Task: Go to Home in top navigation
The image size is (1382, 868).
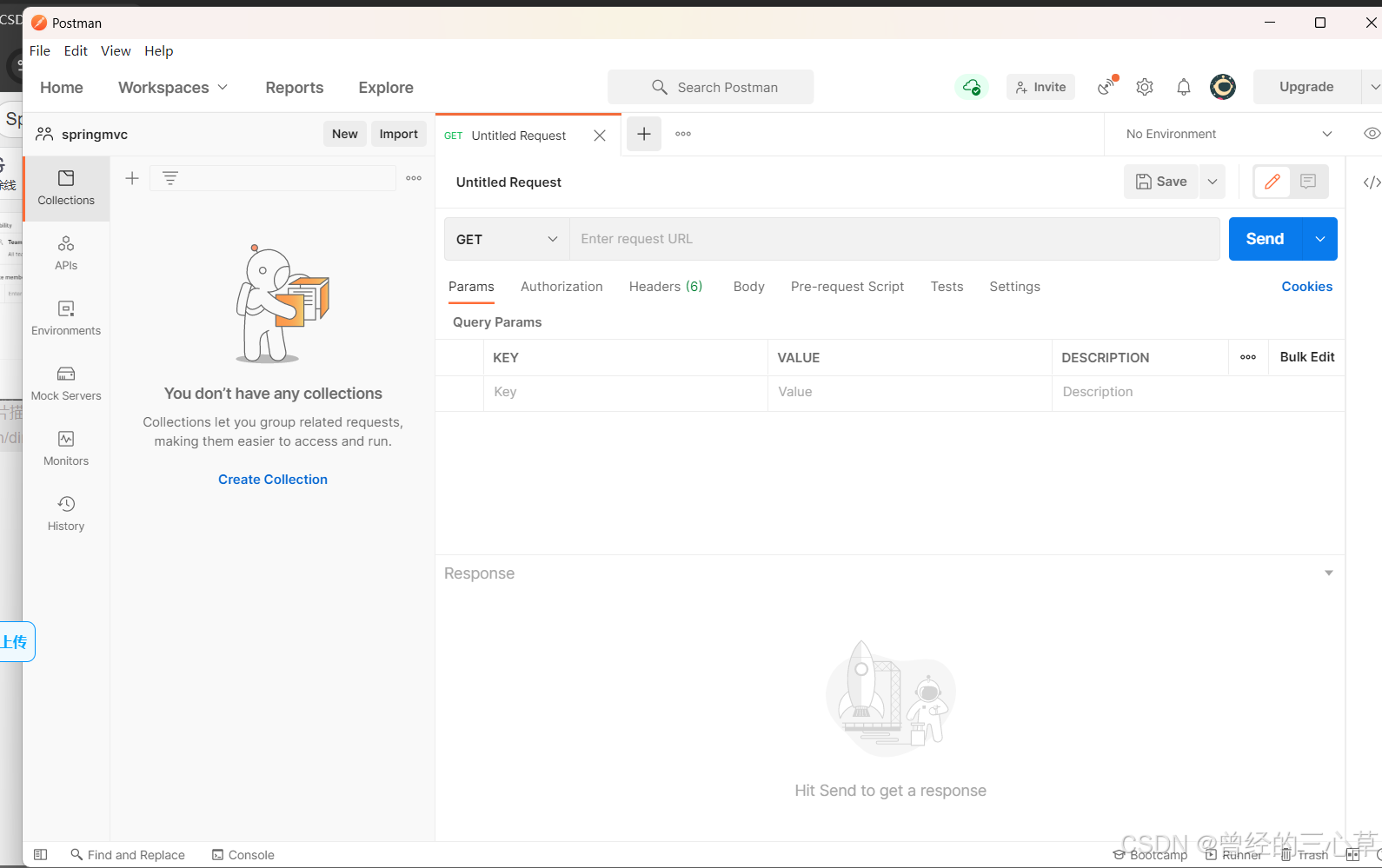Action: tap(62, 88)
